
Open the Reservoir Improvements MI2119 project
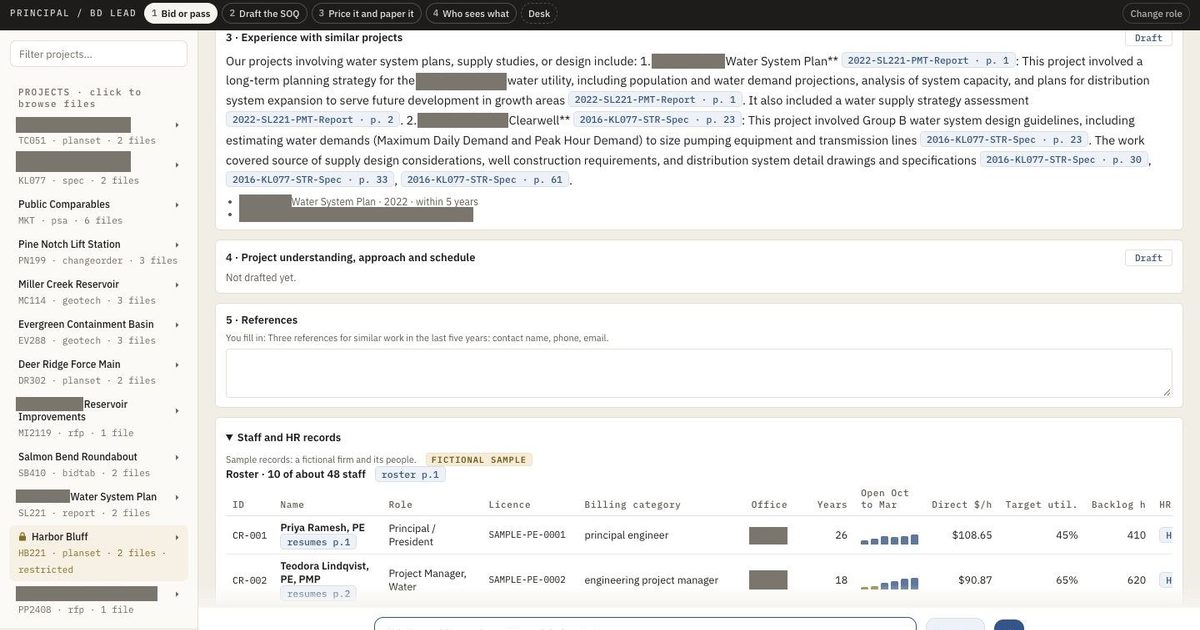pyautogui.click(x=99, y=418)
